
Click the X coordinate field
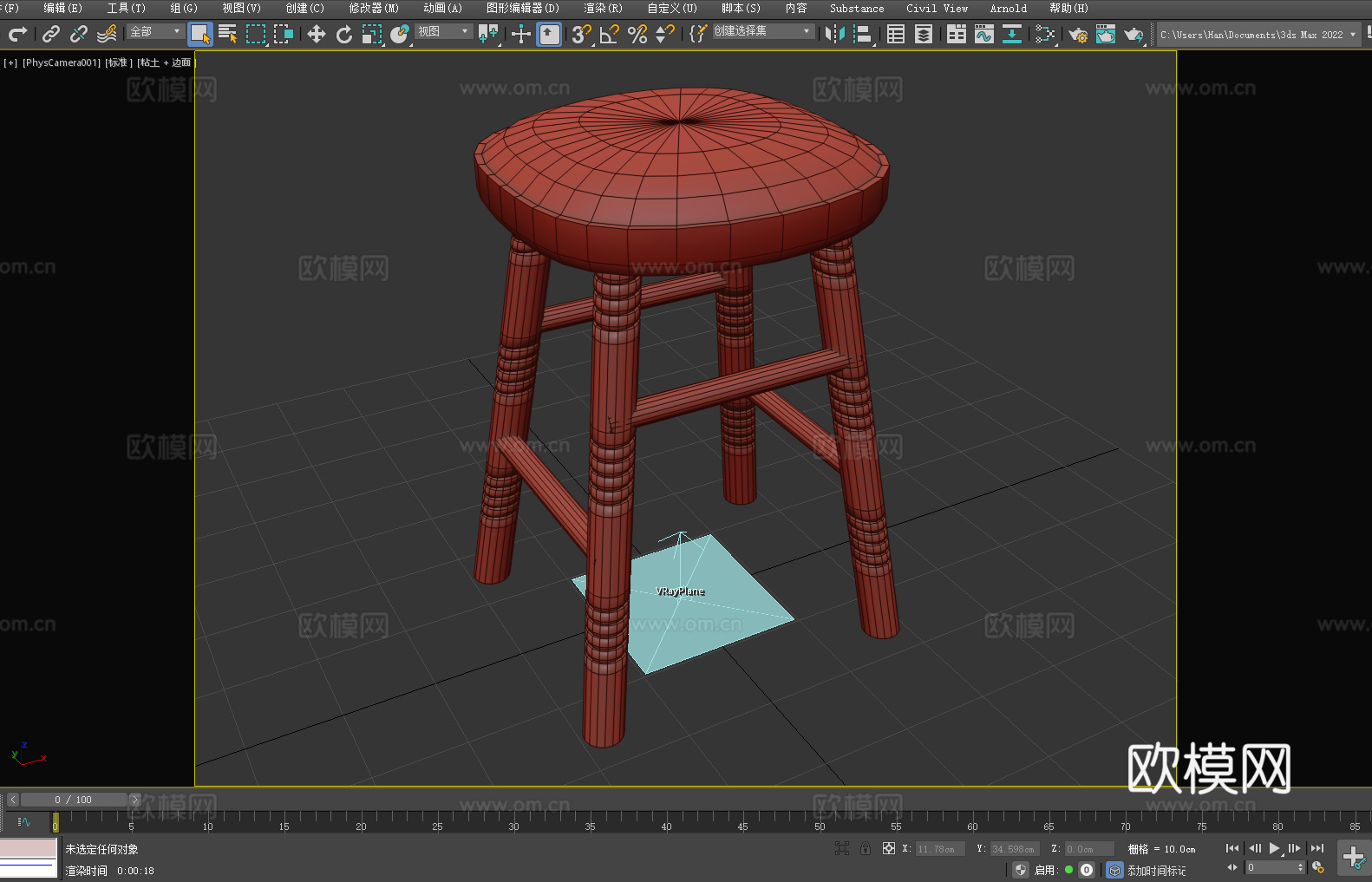coord(939,849)
